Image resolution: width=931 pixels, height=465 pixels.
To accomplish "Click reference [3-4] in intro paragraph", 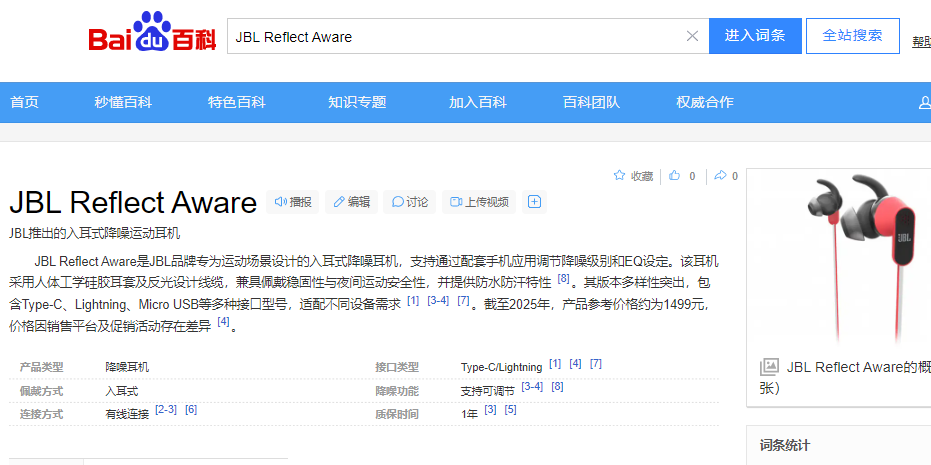I will click(438, 300).
